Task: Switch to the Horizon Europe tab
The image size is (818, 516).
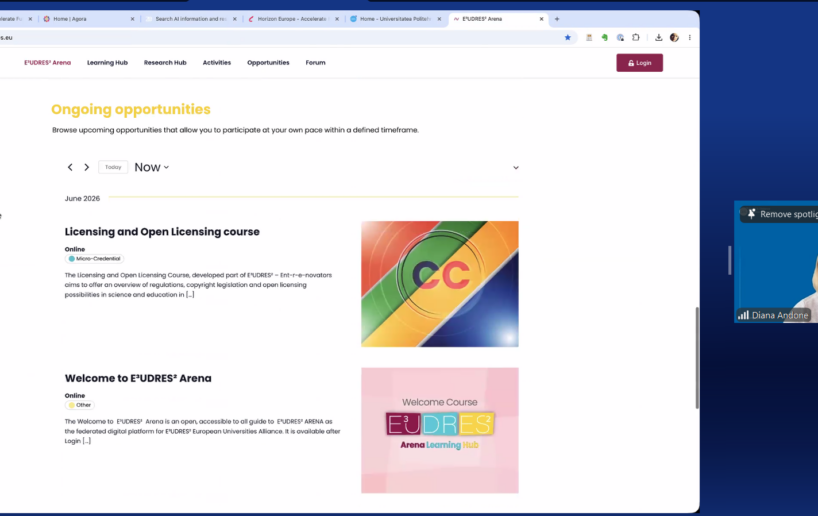Action: (x=293, y=19)
